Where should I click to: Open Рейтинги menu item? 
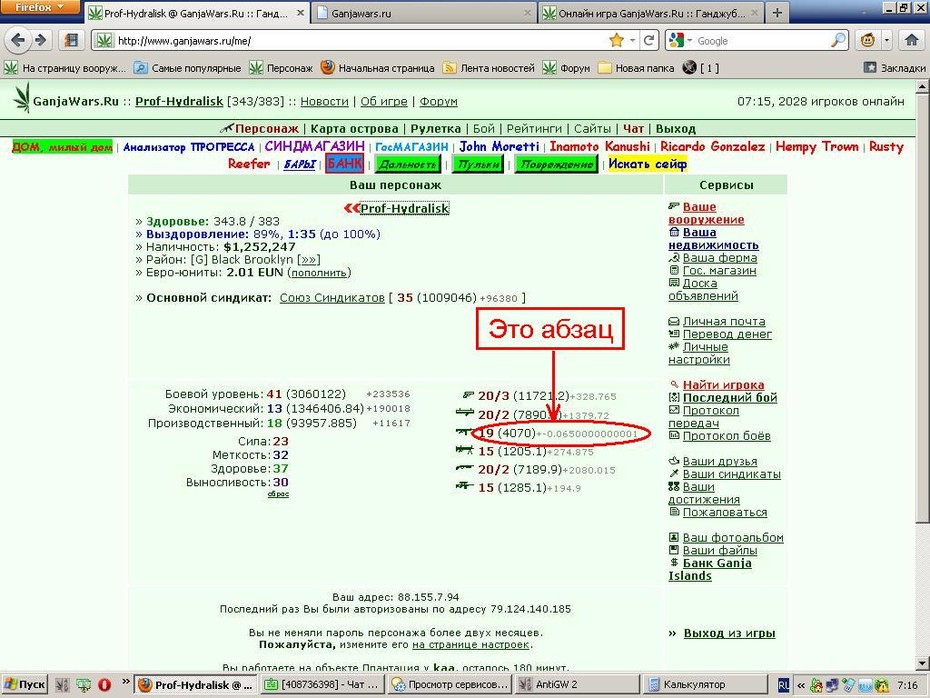point(534,129)
